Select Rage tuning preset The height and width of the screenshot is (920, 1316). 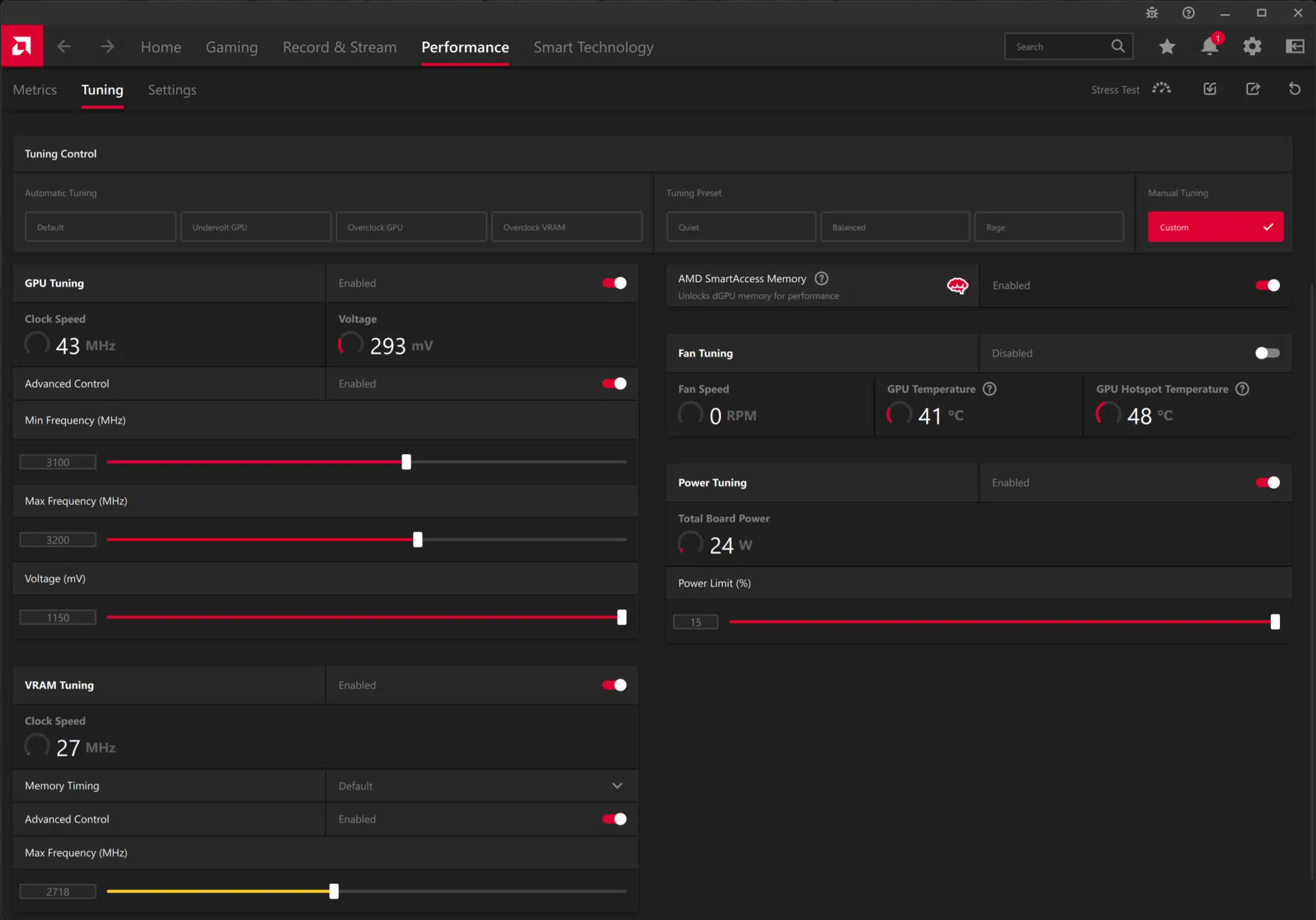coord(1049,227)
